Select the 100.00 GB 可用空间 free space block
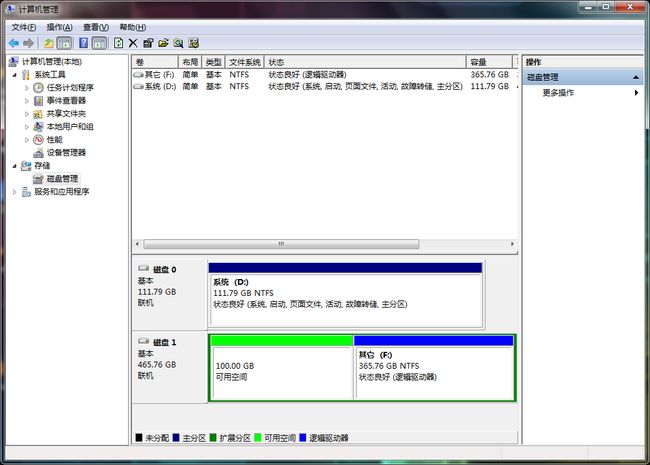Screen dimensions: 650x465 (x=281, y=368)
